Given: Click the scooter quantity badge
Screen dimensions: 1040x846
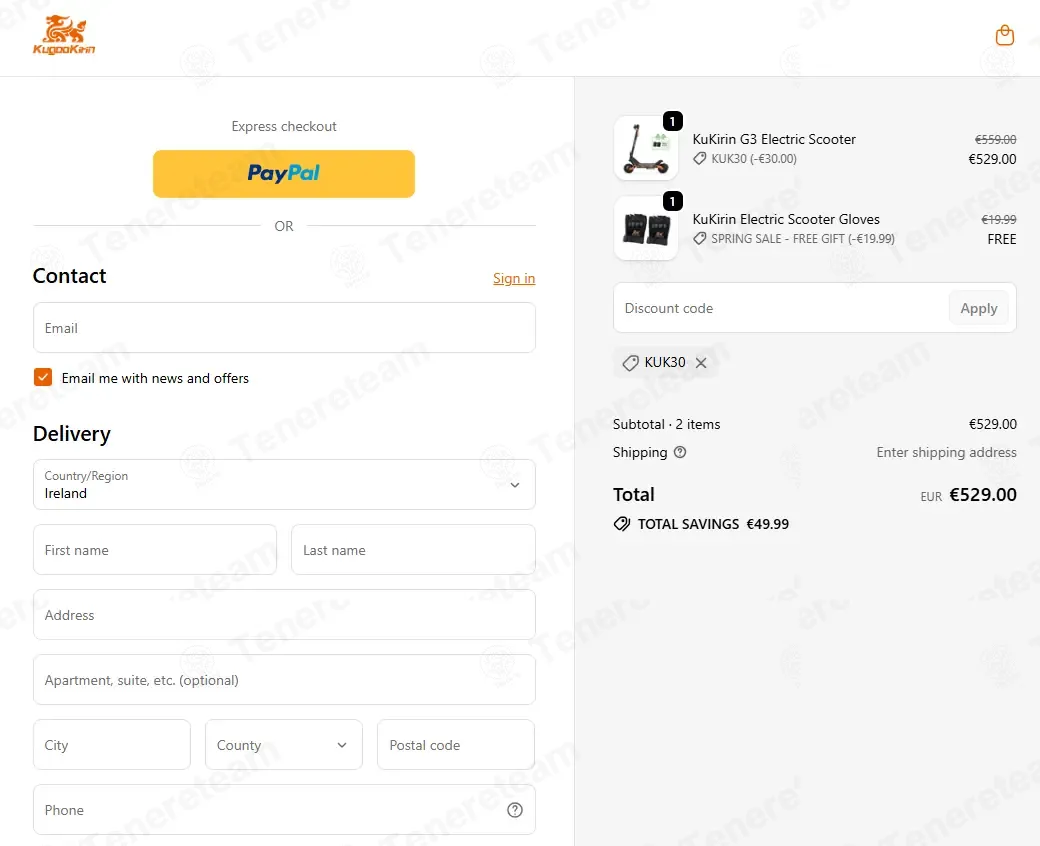Looking at the screenshot, I should [673, 121].
